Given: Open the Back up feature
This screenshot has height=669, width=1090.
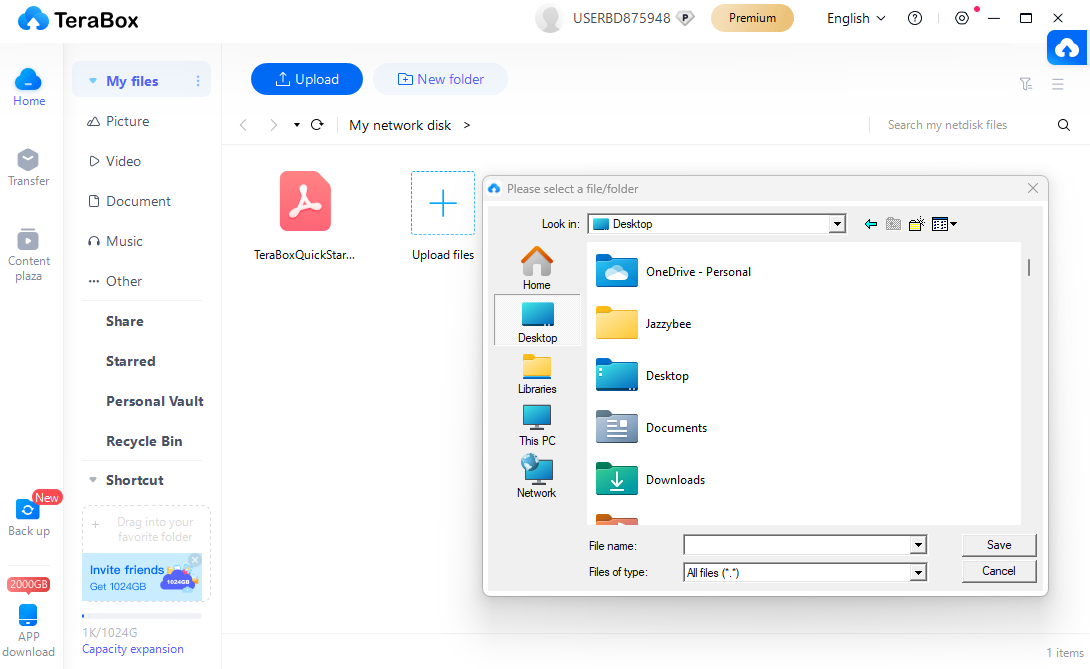Looking at the screenshot, I should (x=29, y=518).
